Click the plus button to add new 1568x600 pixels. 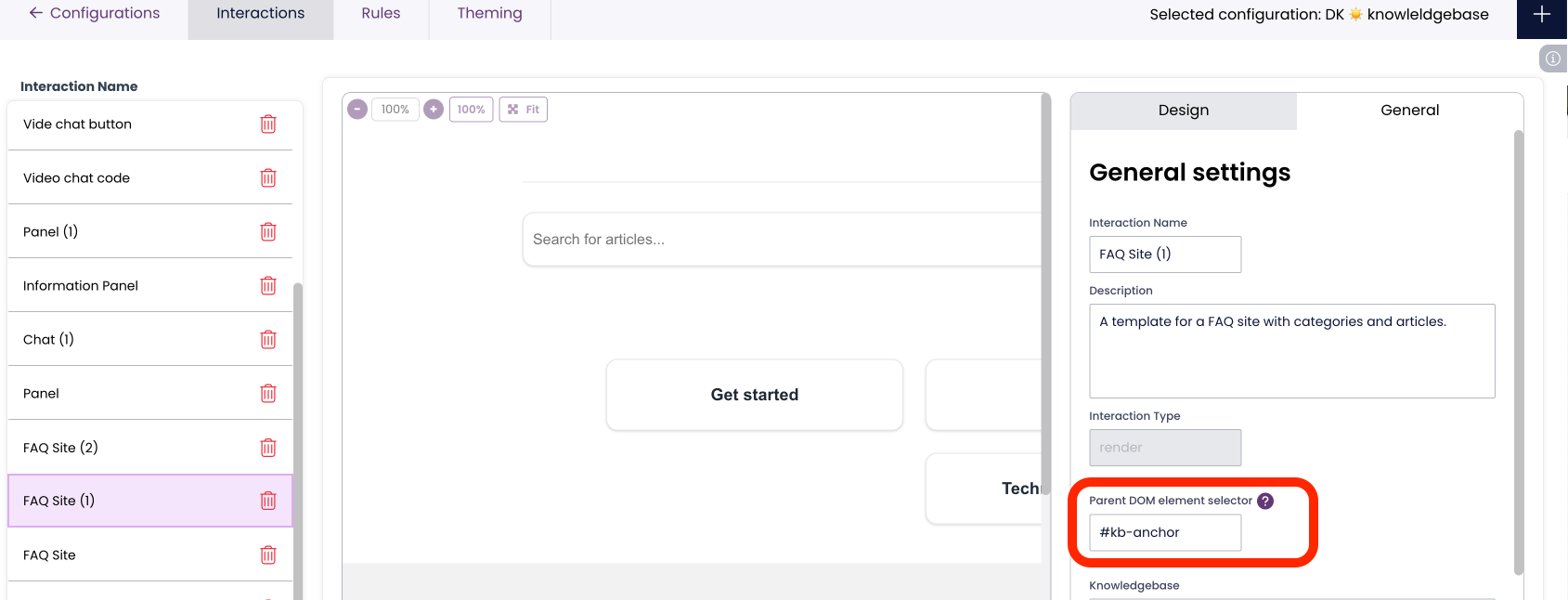point(1541,15)
